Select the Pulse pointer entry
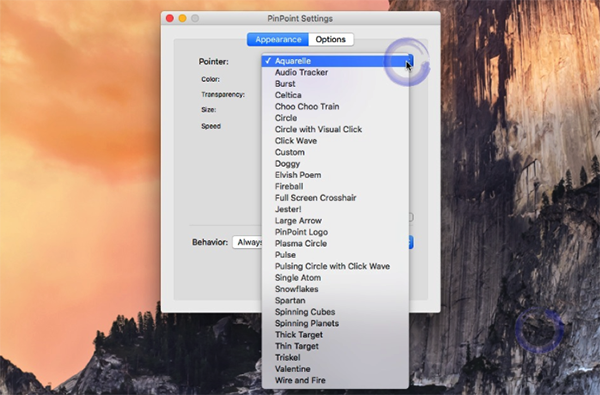This screenshot has height=395, width=600. pyautogui.click(x=335, y=255)
